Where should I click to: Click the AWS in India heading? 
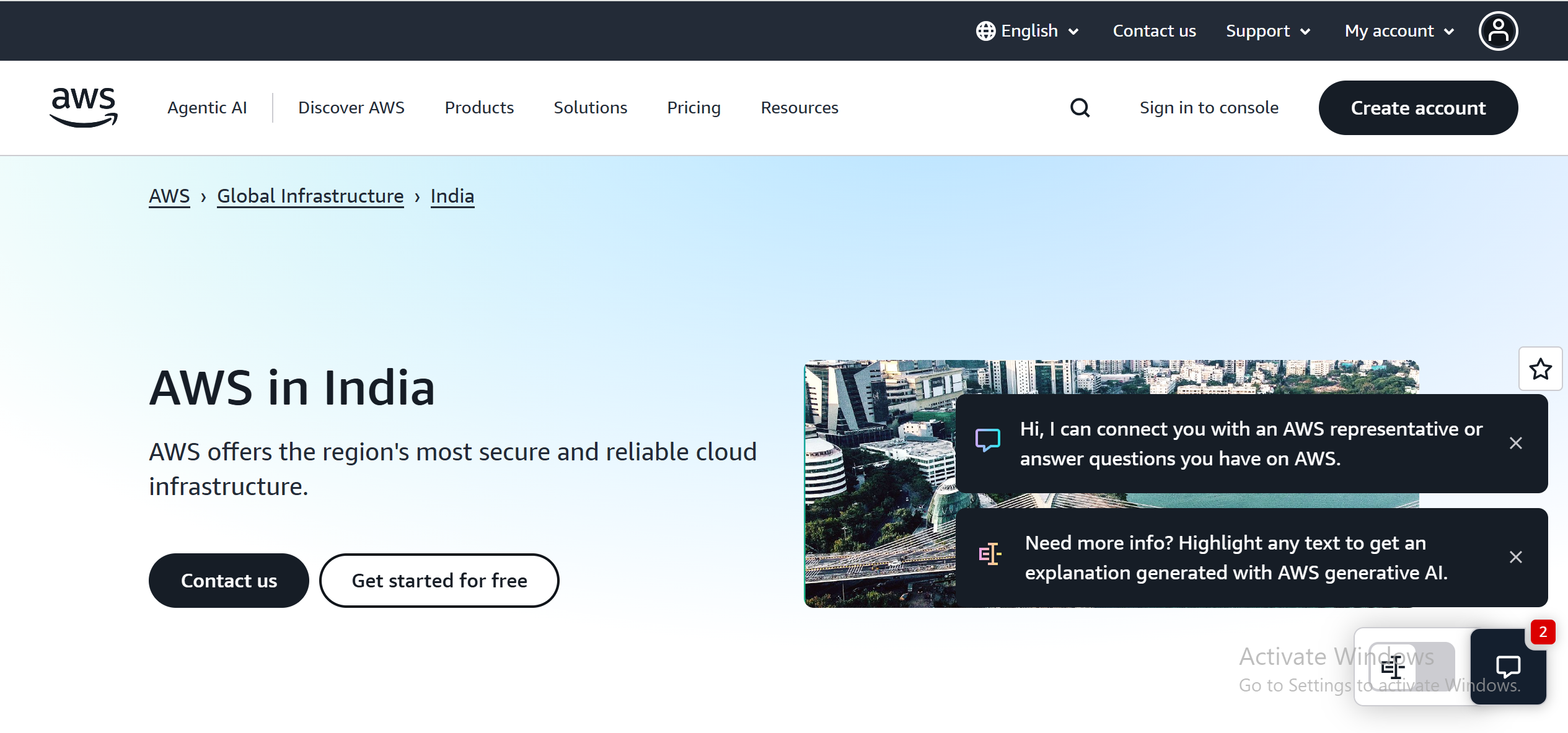pyautogui.click(x=292, y=388)
